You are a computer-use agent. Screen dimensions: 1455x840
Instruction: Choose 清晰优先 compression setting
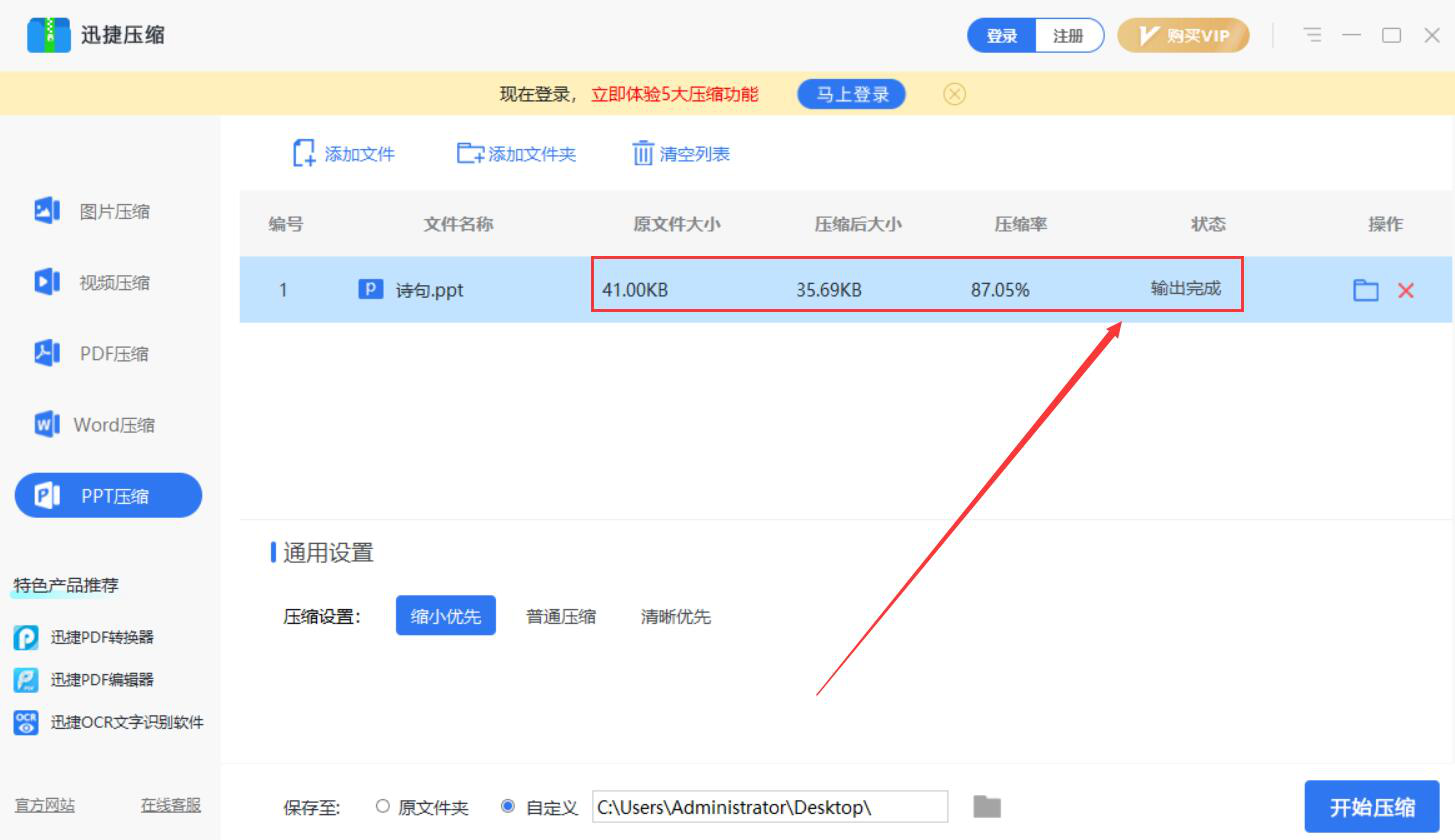point(676,616)
